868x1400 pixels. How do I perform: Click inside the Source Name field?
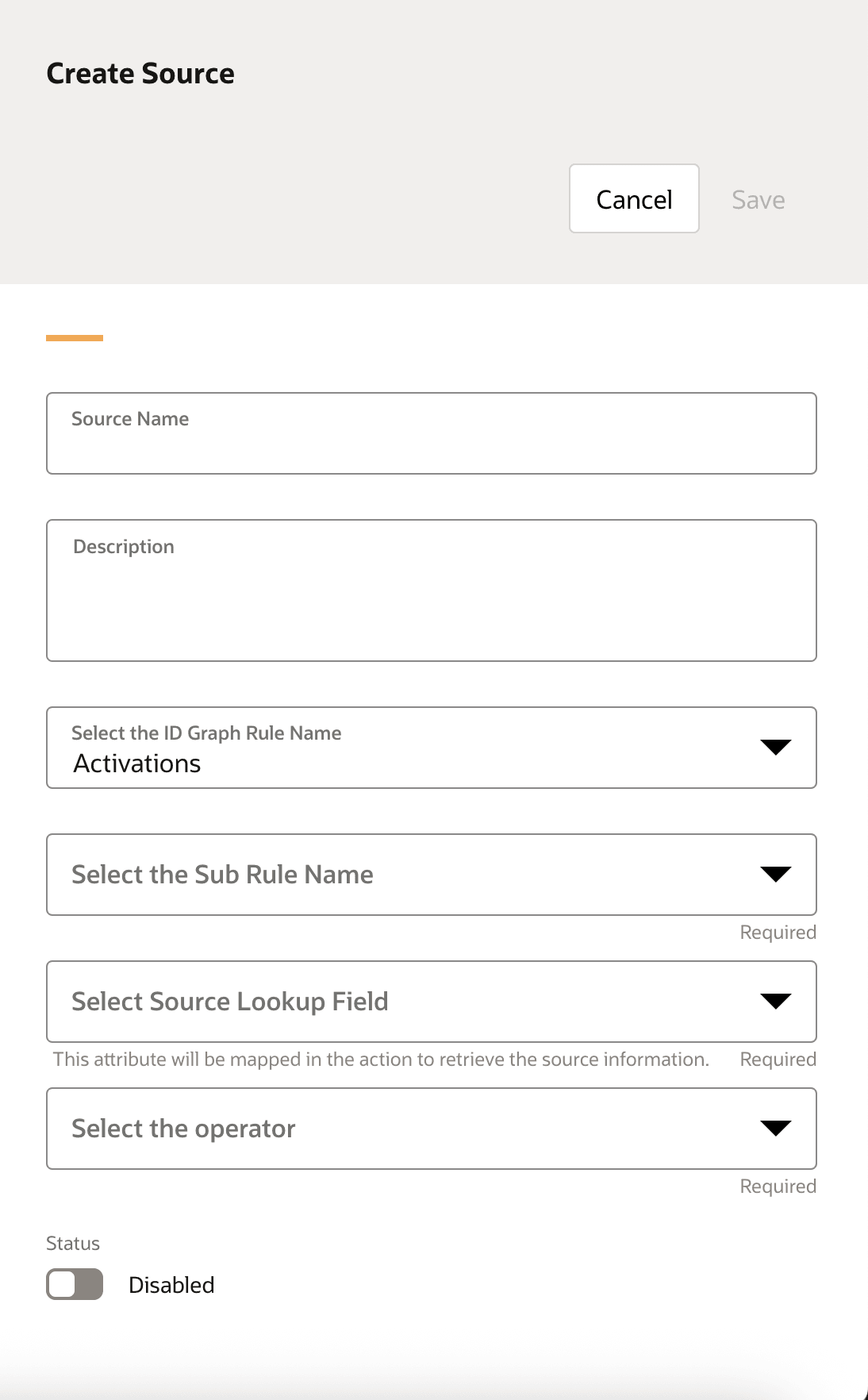(x=432, y=433)
